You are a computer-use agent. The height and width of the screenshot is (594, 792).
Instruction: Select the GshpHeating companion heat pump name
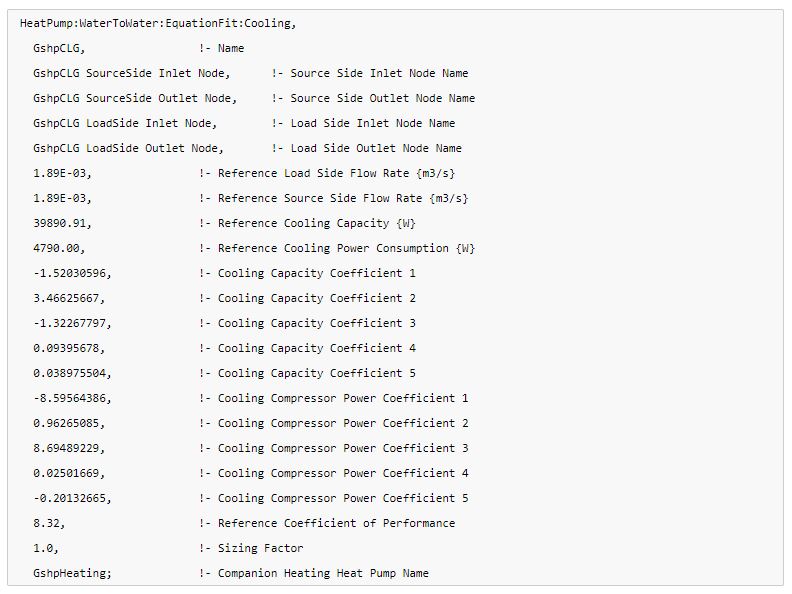point(72,573)
